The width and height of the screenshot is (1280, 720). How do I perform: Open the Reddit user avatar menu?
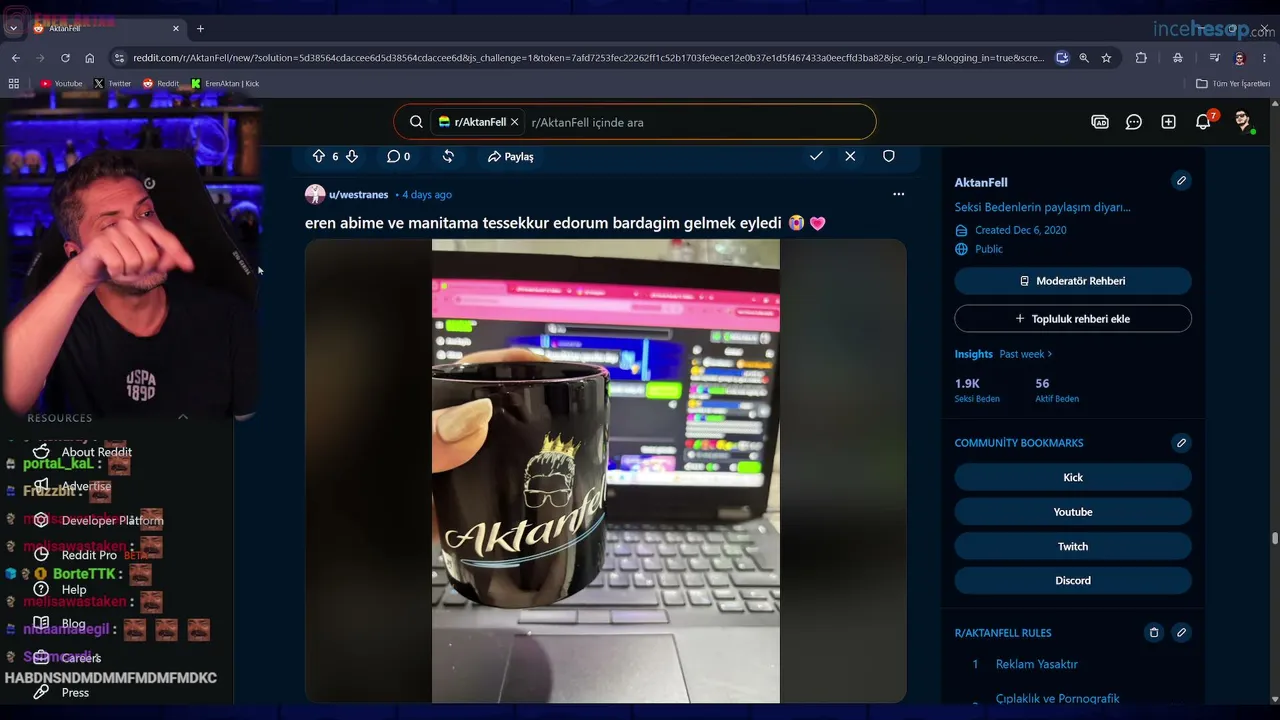tap(1243, 122)
